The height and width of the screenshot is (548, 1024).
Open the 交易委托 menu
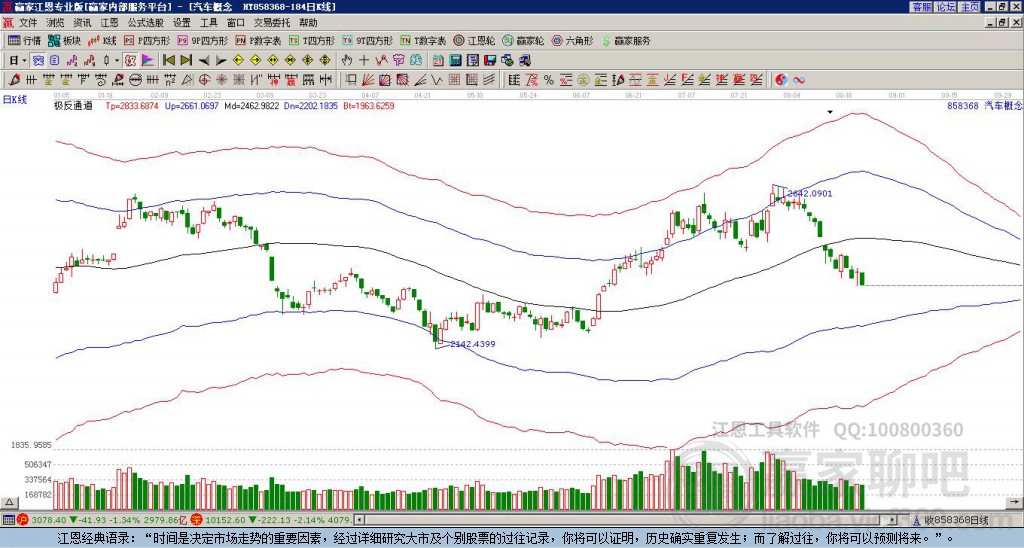point(272,23)
